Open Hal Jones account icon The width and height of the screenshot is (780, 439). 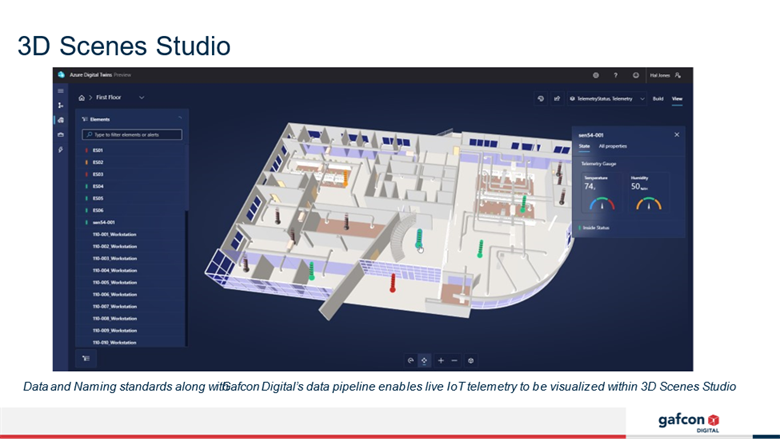[x=678, y=75]
